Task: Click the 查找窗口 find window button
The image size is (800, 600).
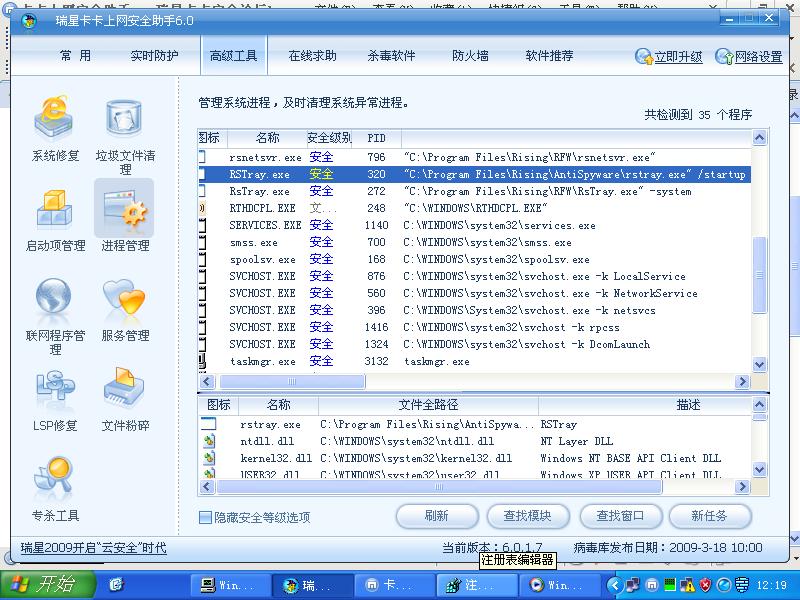Action: 620,516
